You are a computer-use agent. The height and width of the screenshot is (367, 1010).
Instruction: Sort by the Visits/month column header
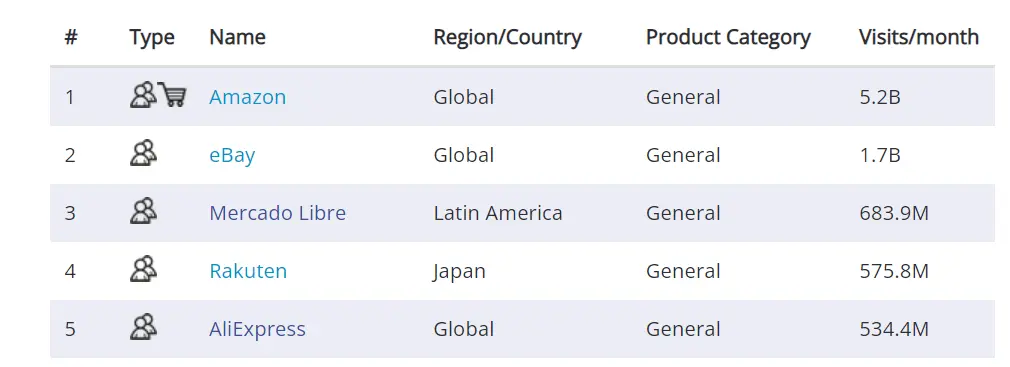click(x=919, y=37)
